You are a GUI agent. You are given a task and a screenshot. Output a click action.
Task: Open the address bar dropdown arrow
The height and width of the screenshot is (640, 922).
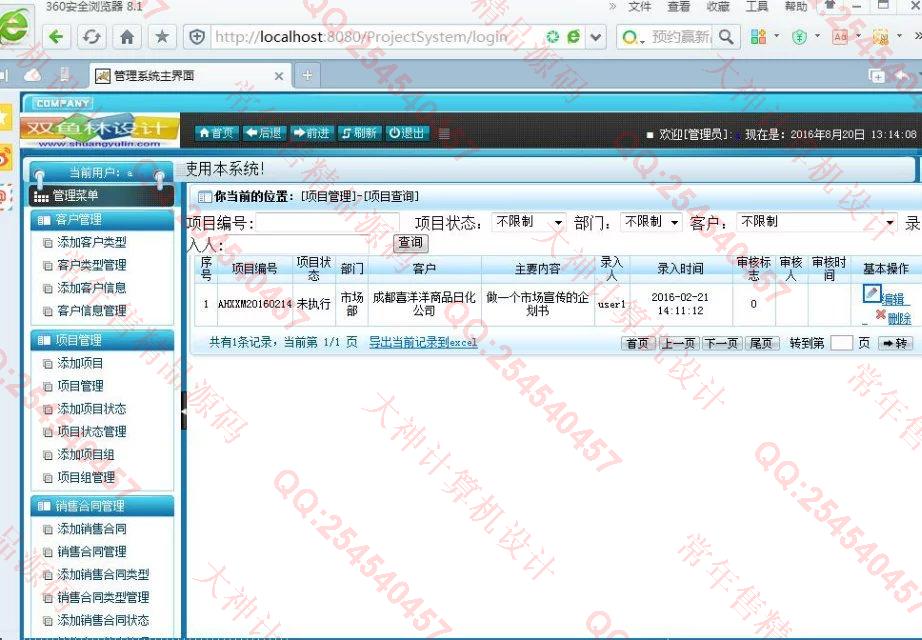[596, 37]
